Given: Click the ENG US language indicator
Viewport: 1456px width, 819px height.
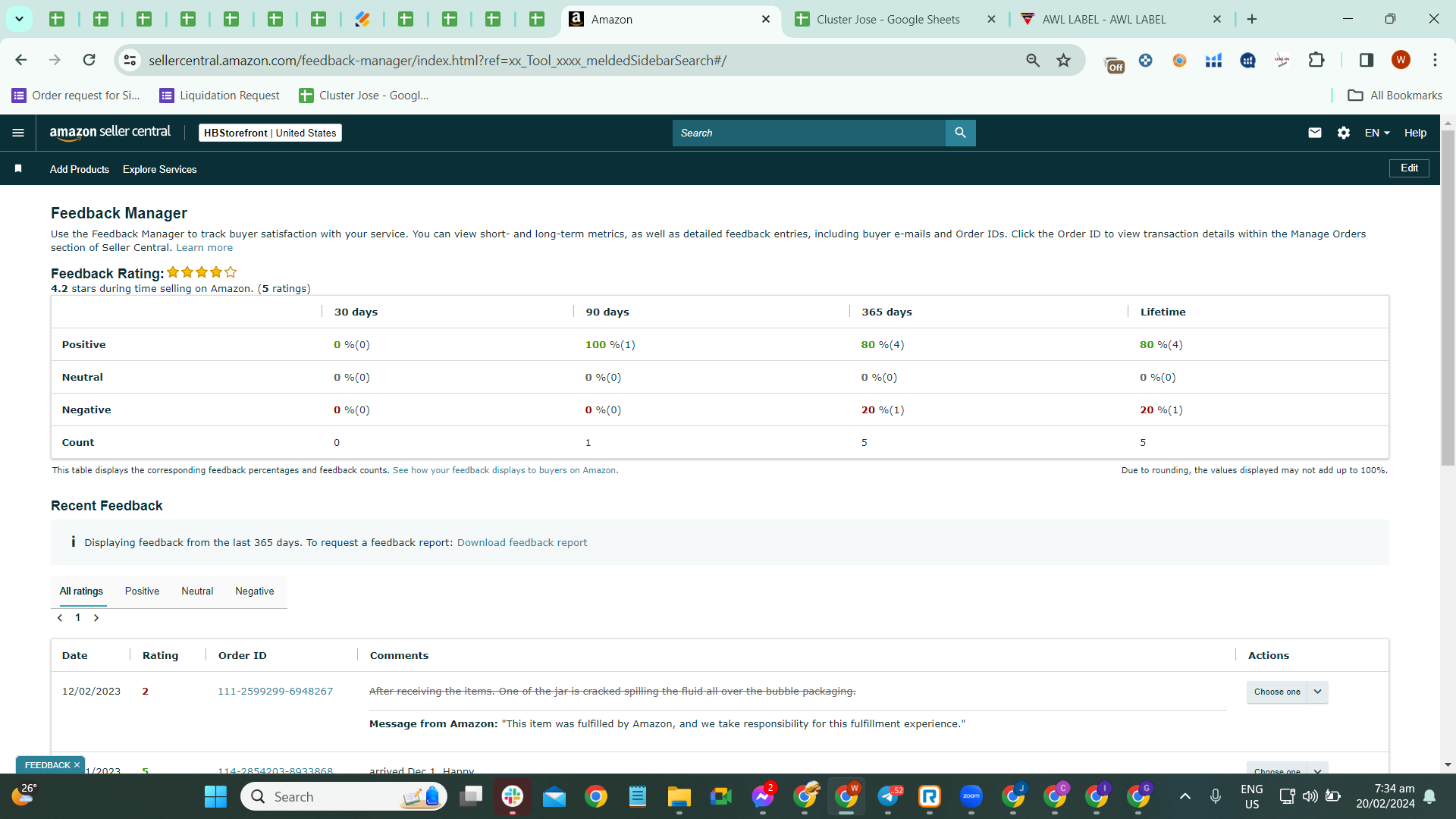Looking at the screenshot, I should click(x=1251, y=796).
